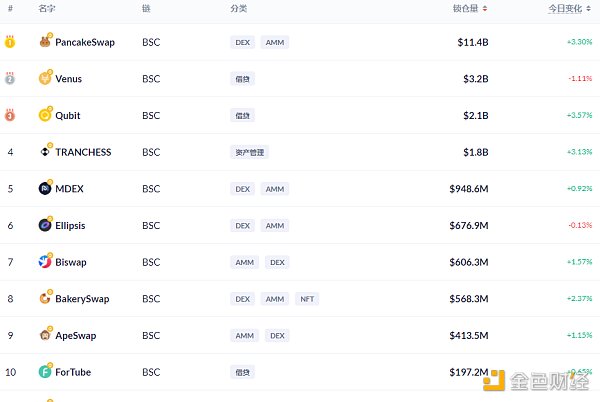Image resolution: width=600 pixels, height=402 pixels.
Task: Click the Venus logo icon
Action: pos(45,78)
